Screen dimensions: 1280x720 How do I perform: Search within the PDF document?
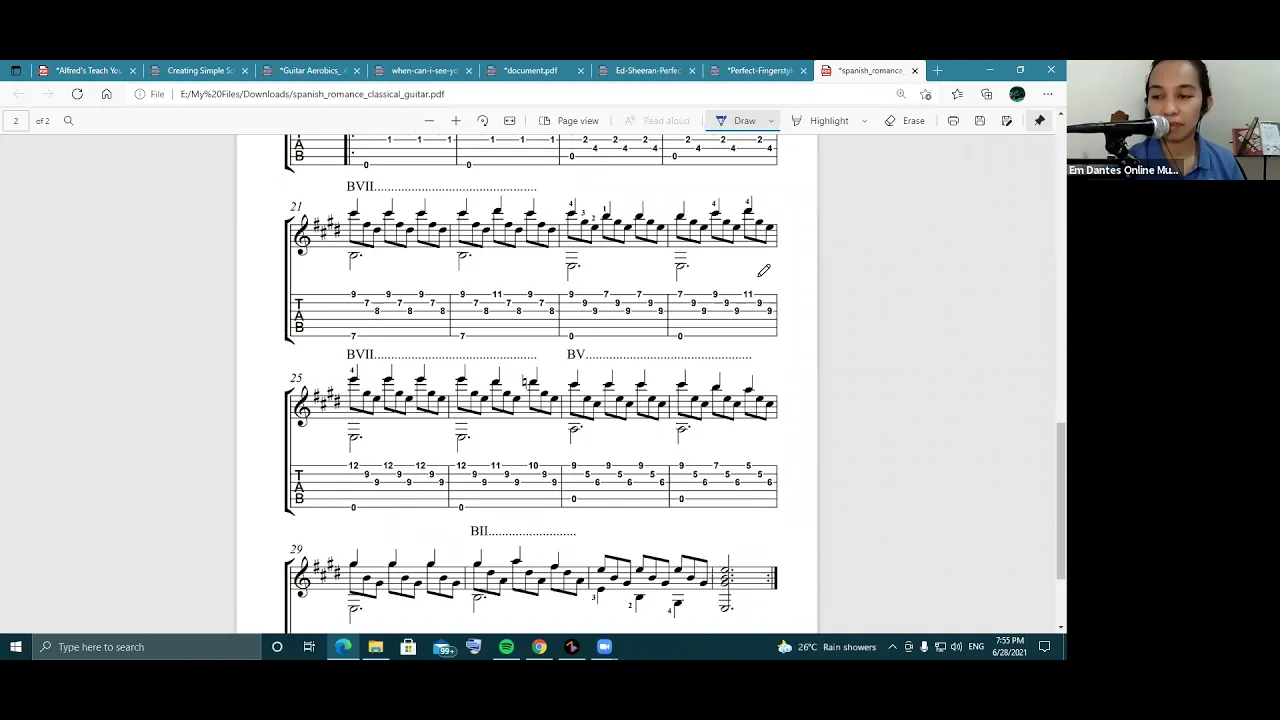[68, 121]
